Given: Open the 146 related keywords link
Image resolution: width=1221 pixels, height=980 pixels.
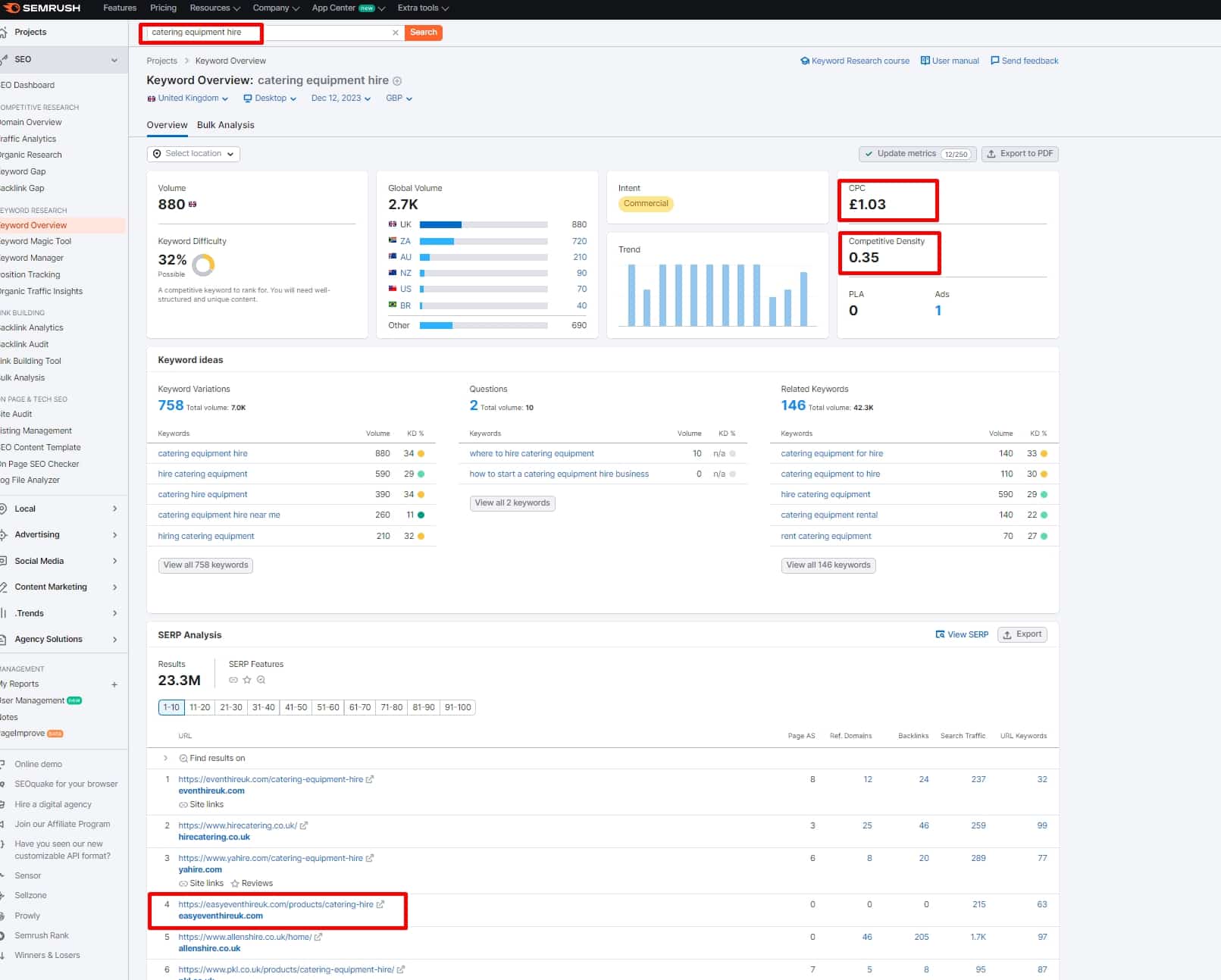Looking at the screenshot, I should click(x=794, y=405).
